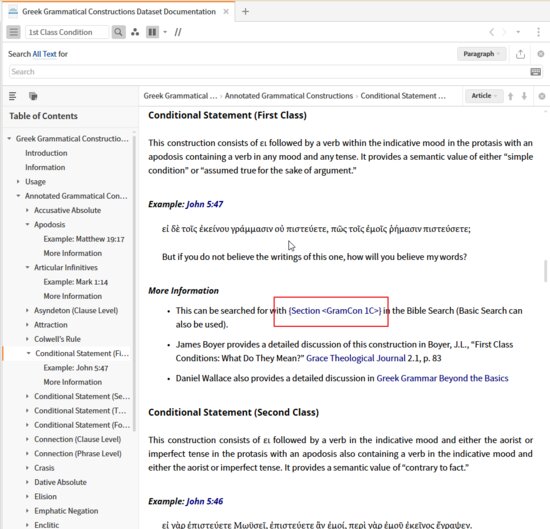The width and height of the screenshot is (550, 529).
Task: Open Example: Mark 1:14 entry
Action: point(75,282)
